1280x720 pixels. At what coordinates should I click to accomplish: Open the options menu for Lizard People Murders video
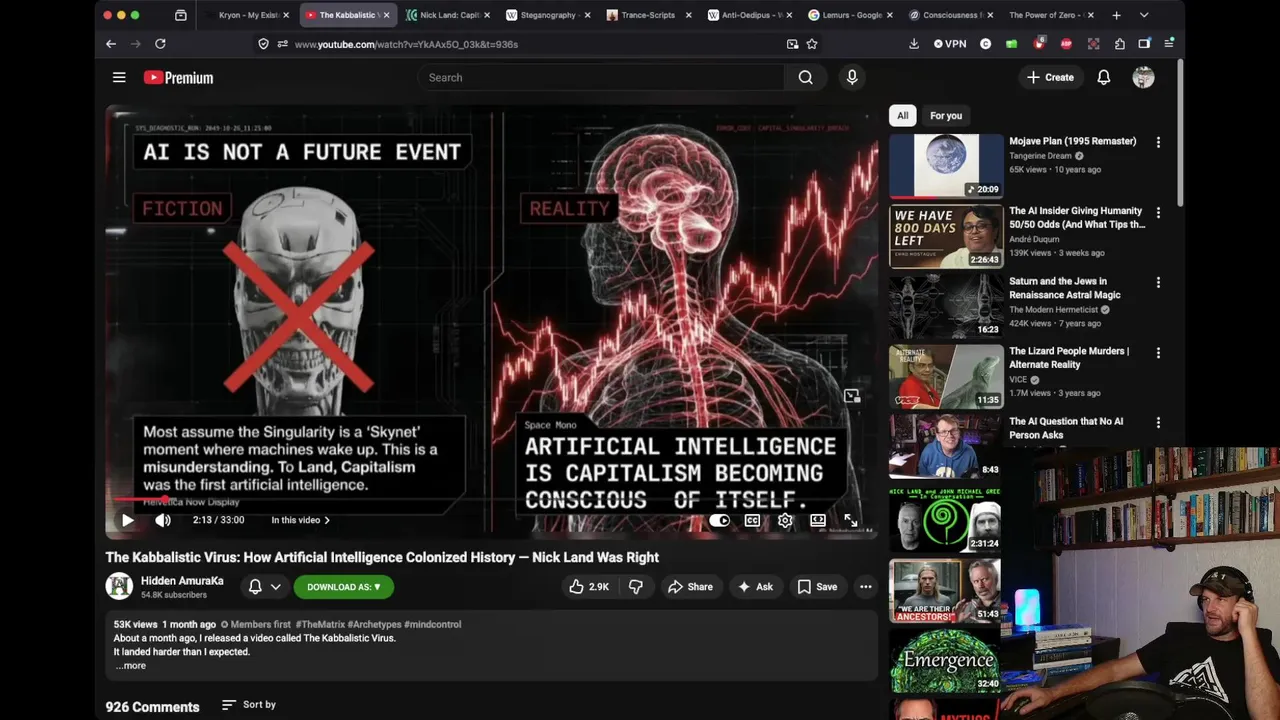coord(1158,353)
